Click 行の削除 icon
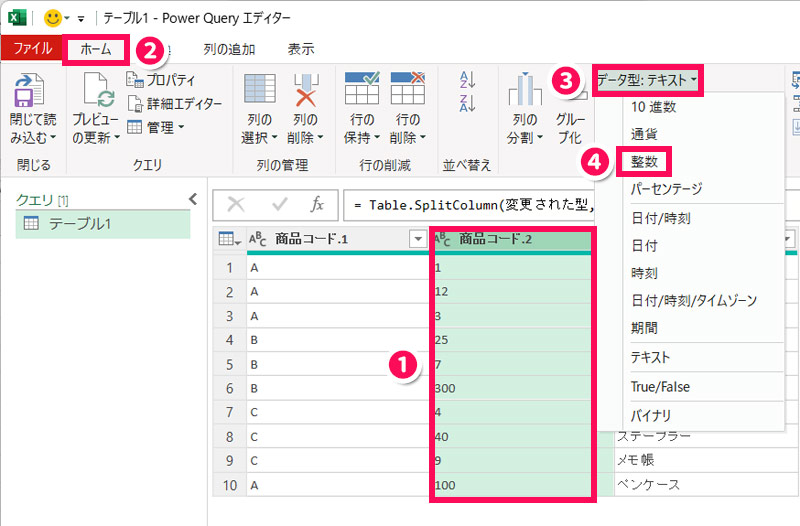 click(x=408, y=88)
